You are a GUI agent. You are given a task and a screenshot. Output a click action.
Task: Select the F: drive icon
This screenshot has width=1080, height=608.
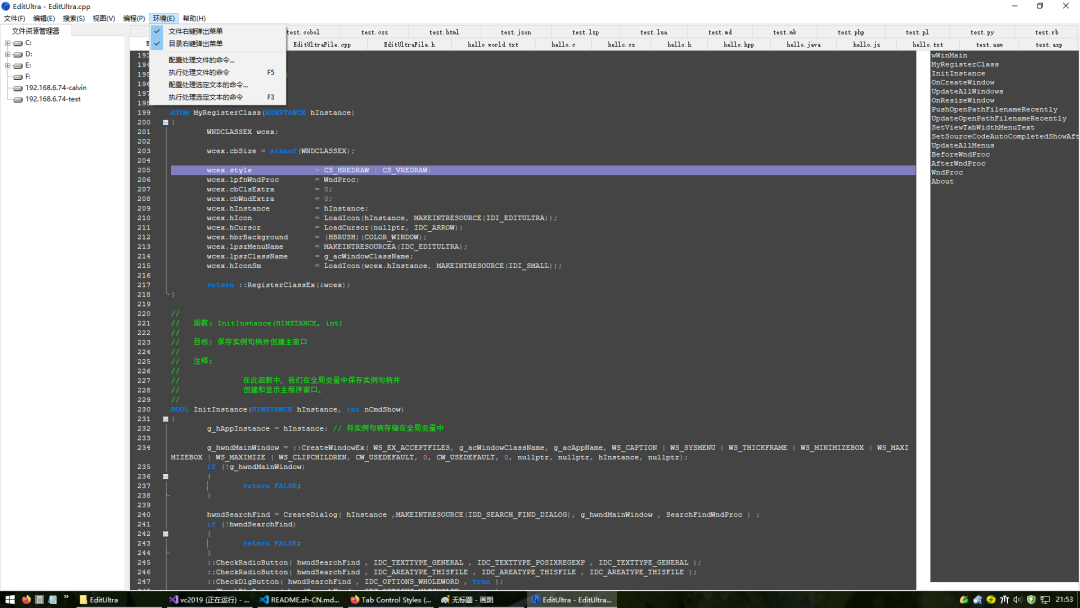[x=18, y=76]
